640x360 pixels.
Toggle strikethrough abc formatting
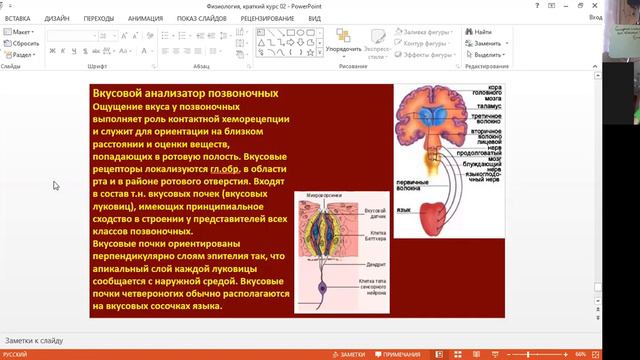pyautogui.click(x=96, y=51)
